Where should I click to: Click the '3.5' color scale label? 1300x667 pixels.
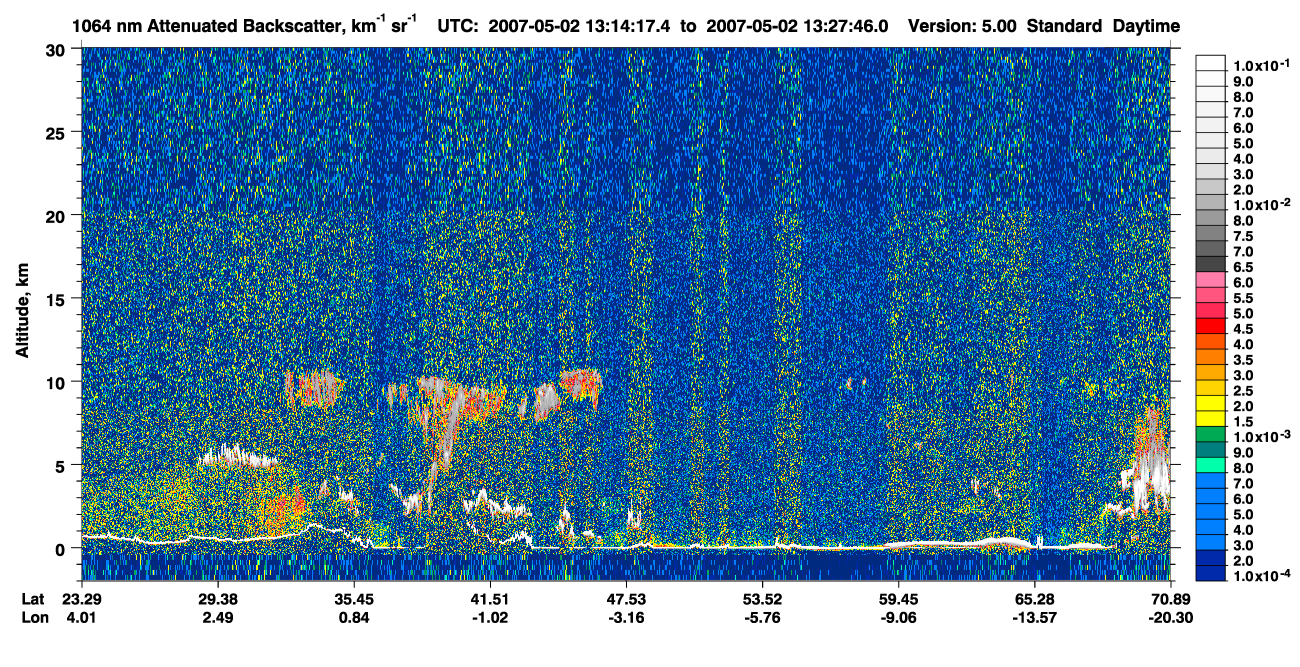tap(1243, 360)
